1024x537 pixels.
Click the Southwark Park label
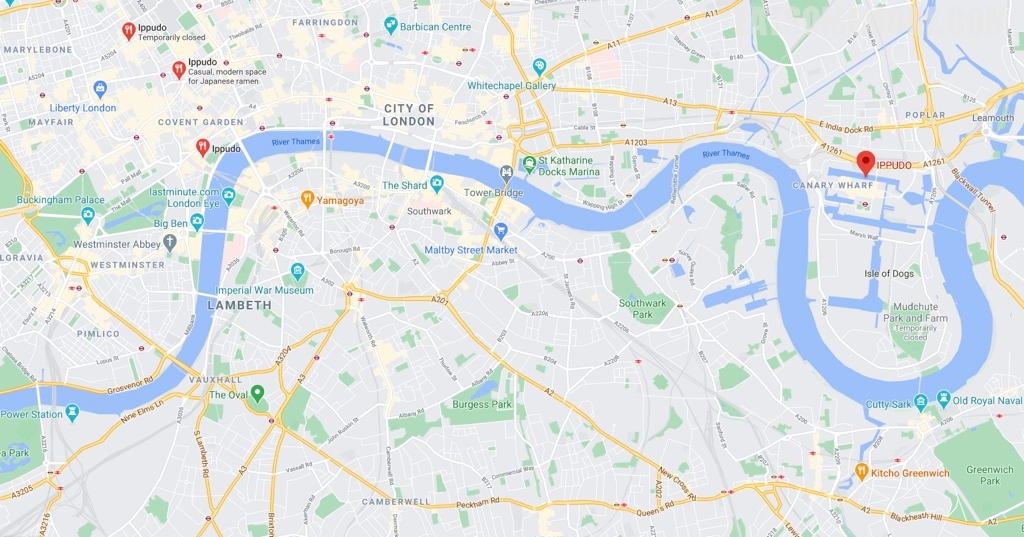pyautogui.click(x=643, y=308)
